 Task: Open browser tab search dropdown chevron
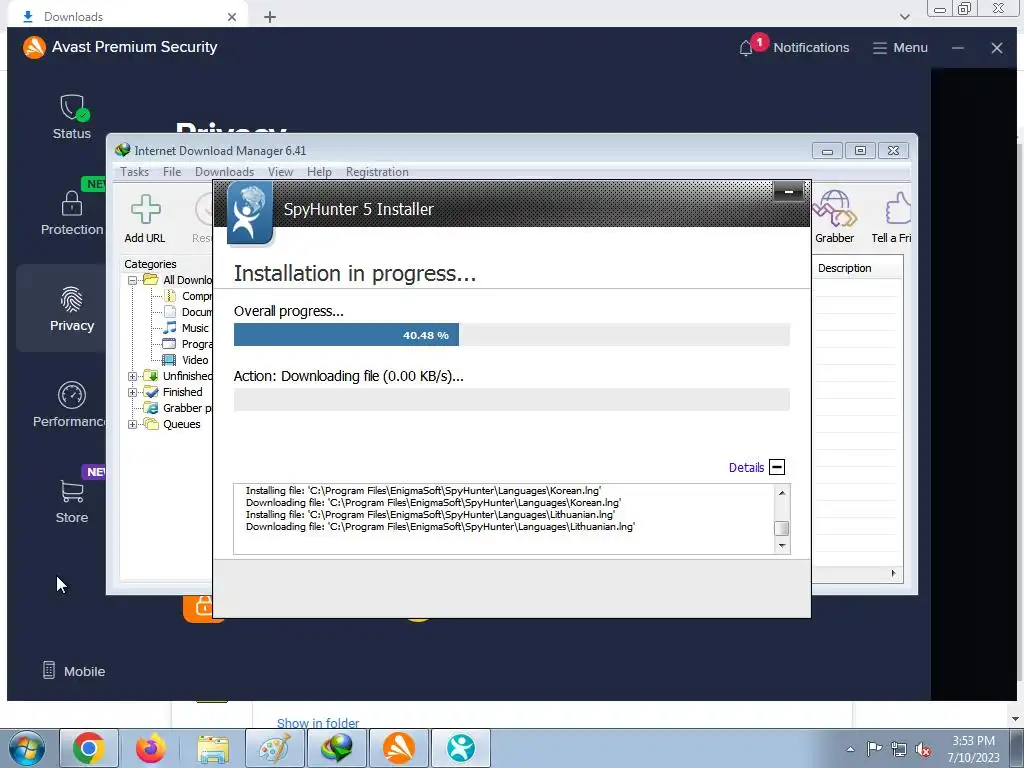click(904, 17)
